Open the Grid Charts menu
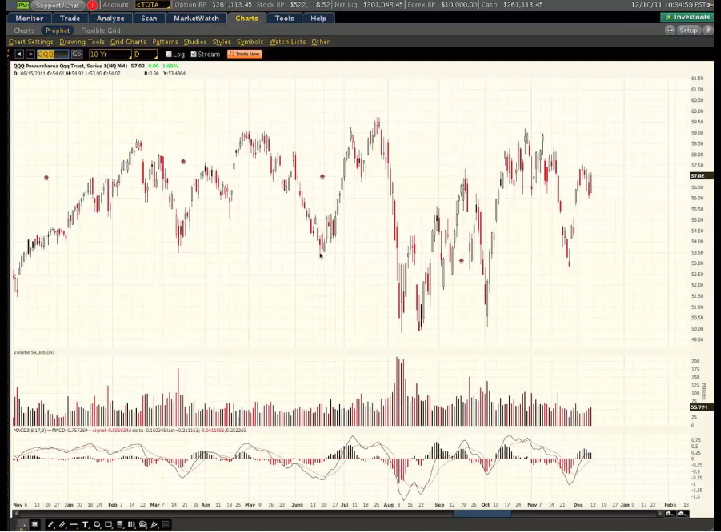This screenshot has height=532, width=721. pyautogui.click(x=128, y=42)
